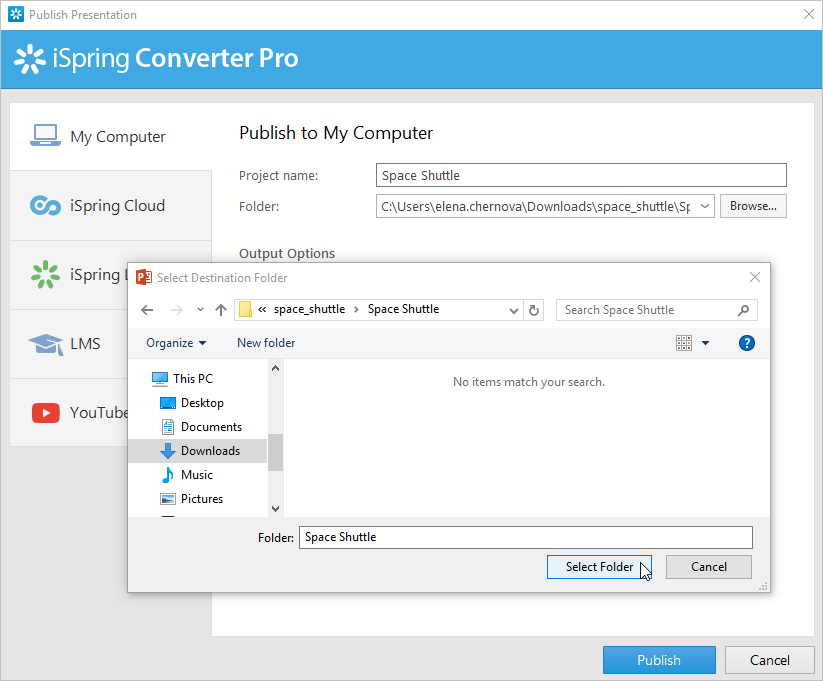Image resolution: width=823 pixels, height=681 pixels.
Task: Expand the address bar path dropdown
Action: click(x=514, y=310)
